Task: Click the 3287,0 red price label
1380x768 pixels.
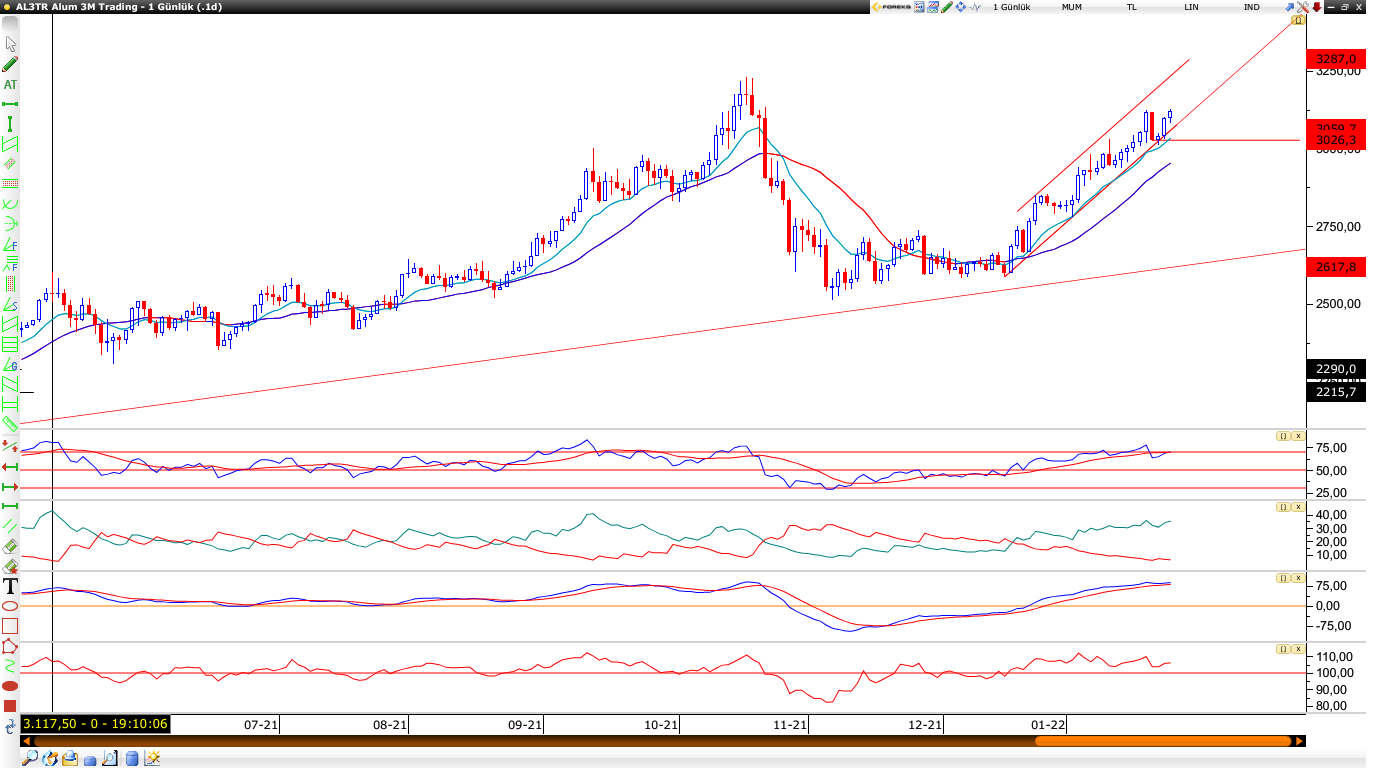Action: (1336, 59)
